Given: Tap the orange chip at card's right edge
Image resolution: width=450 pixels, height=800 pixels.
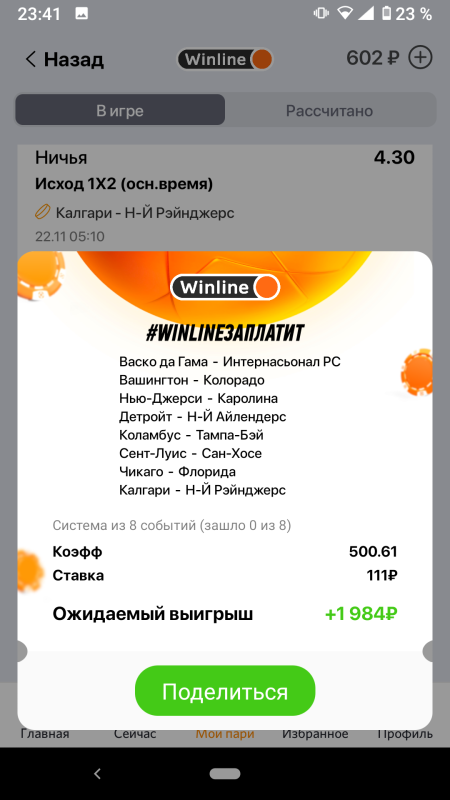Looking at the screenshot, I should 417,372.
